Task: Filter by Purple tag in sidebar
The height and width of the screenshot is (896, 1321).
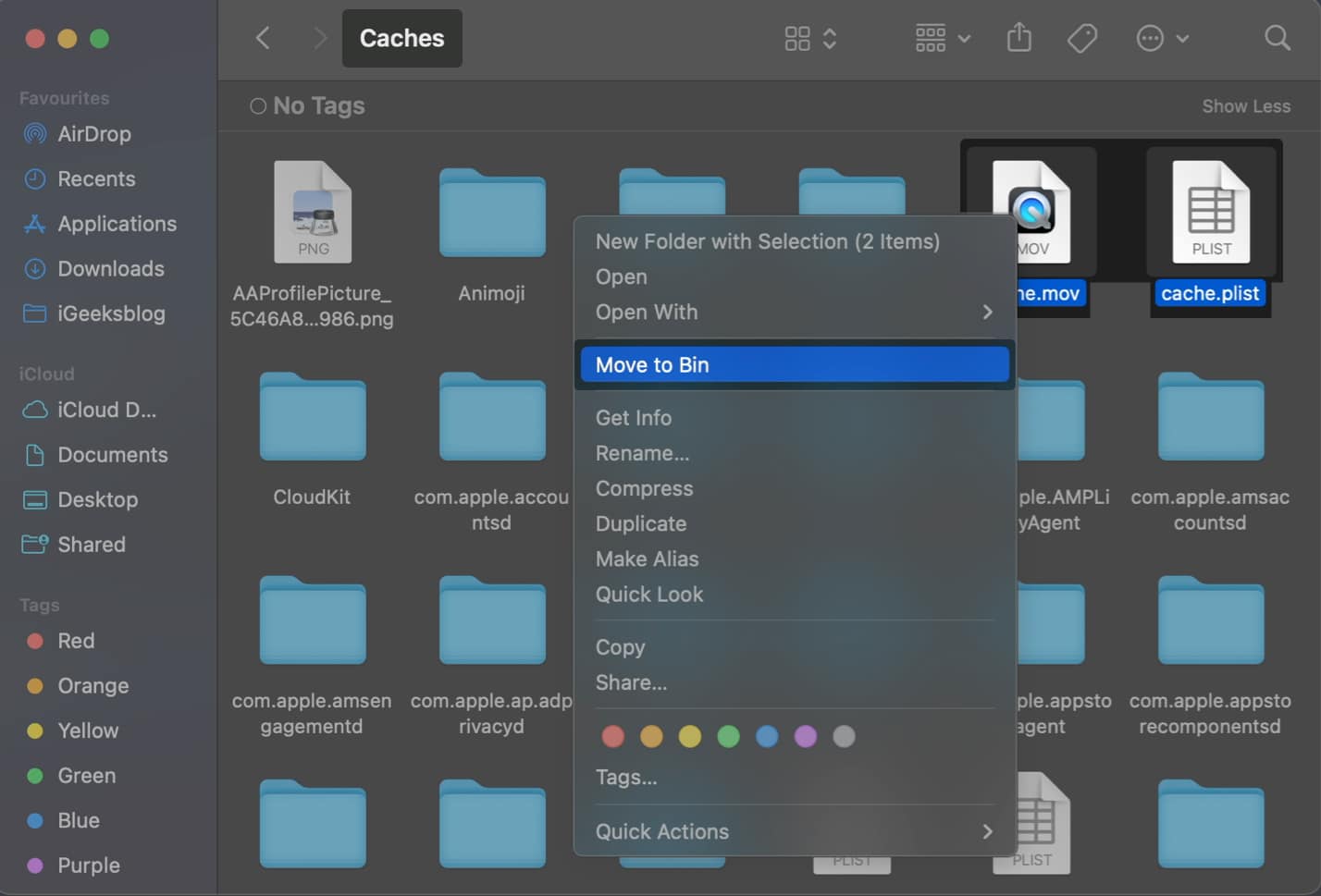Action: click(x=73, y=865)
